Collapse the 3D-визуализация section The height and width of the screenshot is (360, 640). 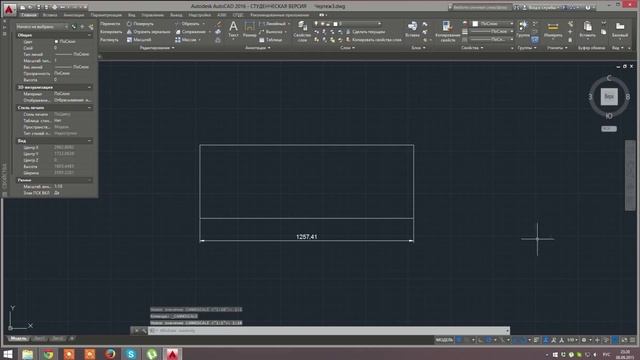[x=89, y=87]
